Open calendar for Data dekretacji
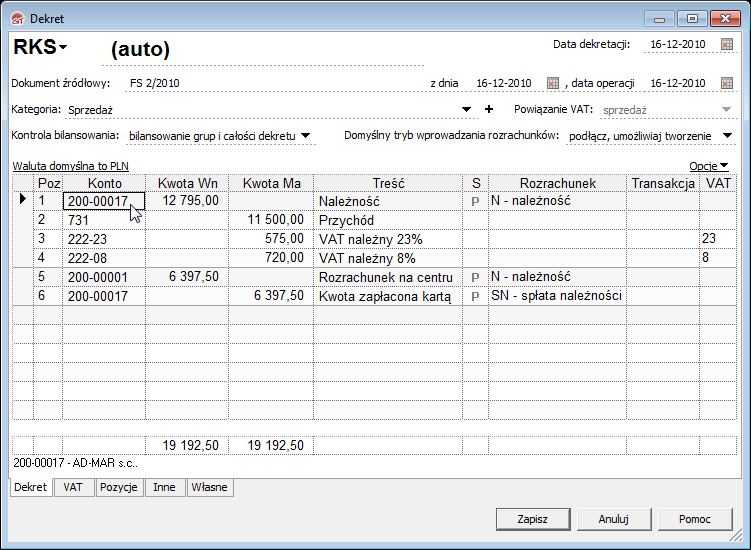 click(x=727, y=45)
